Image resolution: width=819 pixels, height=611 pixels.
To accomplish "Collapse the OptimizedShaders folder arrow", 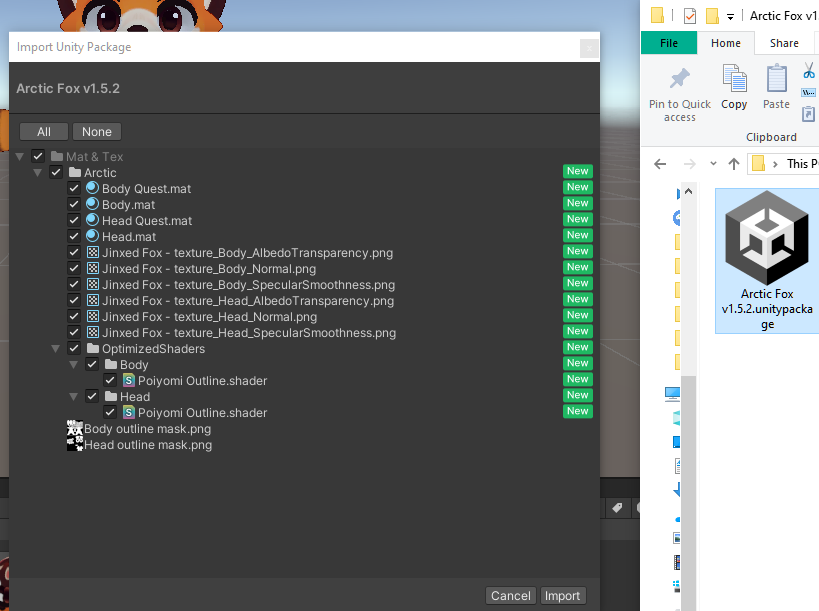I will [56, 349].
